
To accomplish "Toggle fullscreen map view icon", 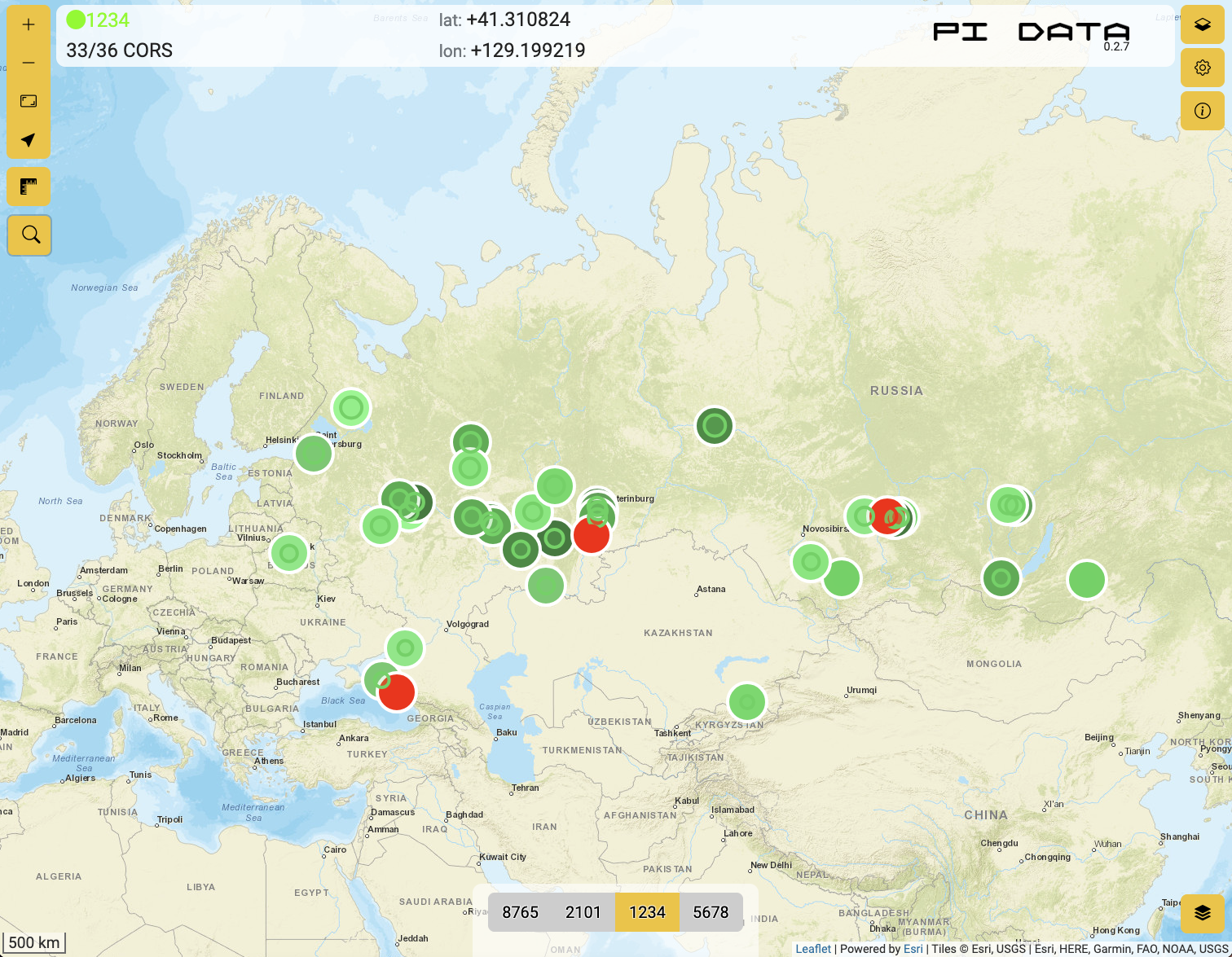I will coord(29,101).
